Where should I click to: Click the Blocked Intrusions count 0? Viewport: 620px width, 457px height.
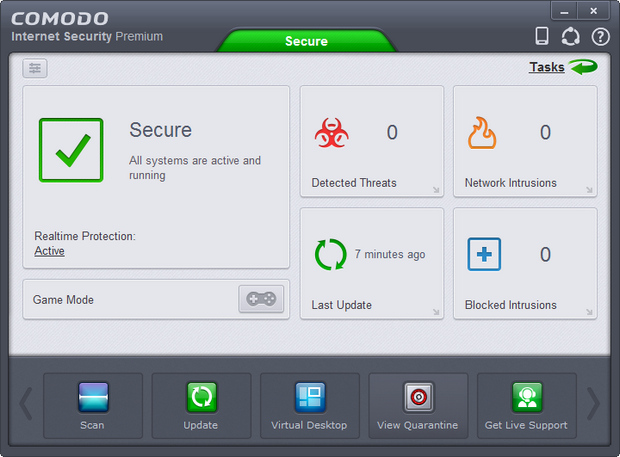click(545, 255)
